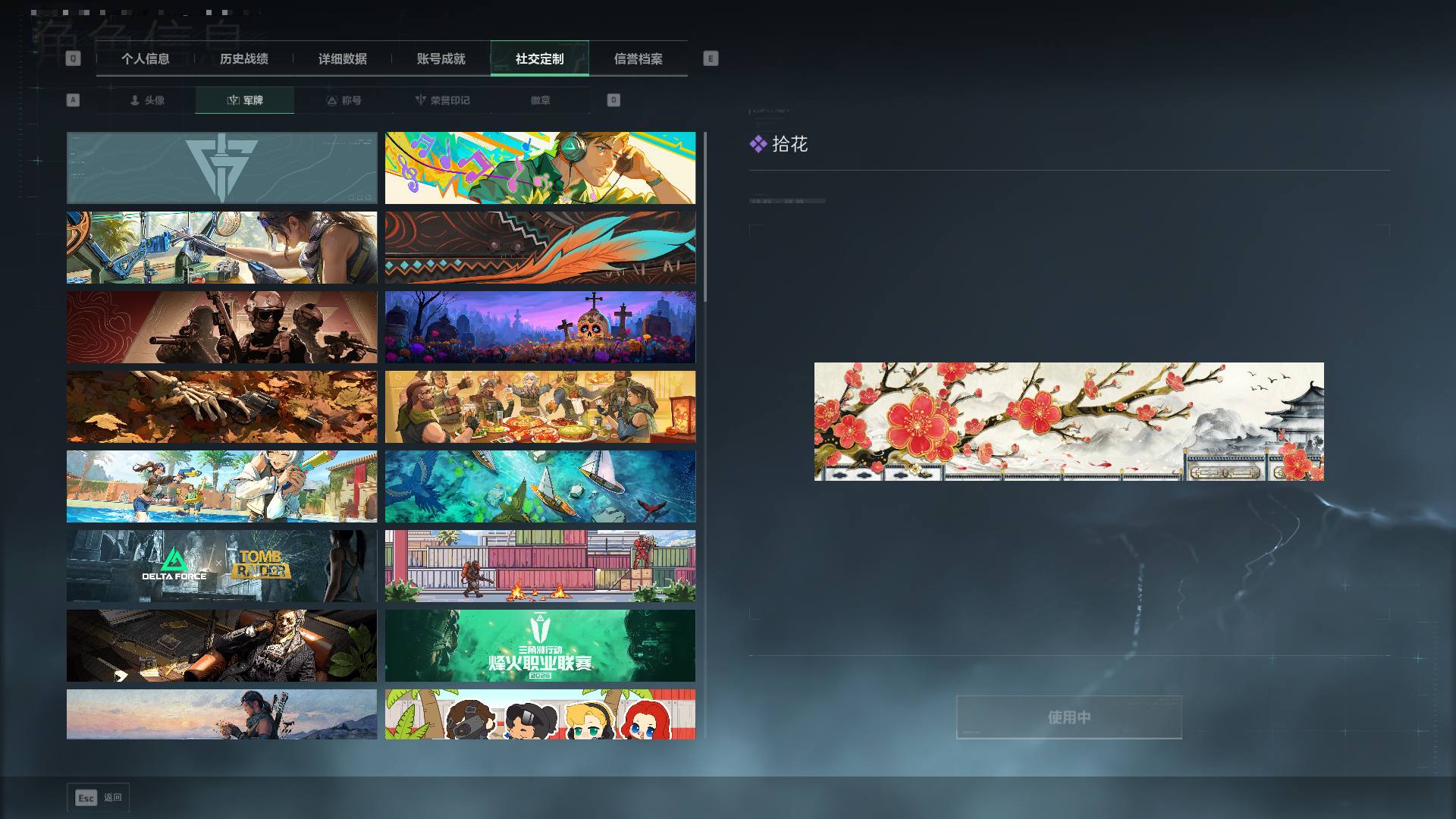Go to the 账号成就 tab

[x=441, y=58]
